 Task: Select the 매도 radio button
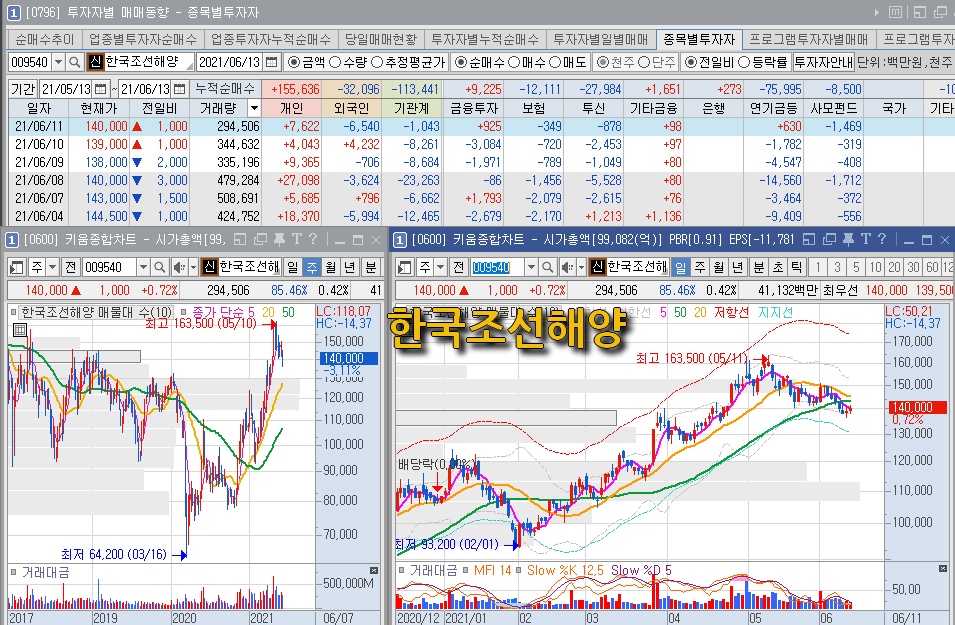point(555,62)
